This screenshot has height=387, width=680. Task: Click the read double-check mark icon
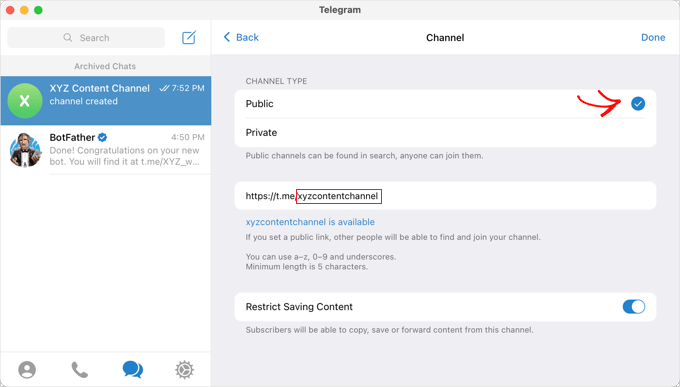click(164, 88)
